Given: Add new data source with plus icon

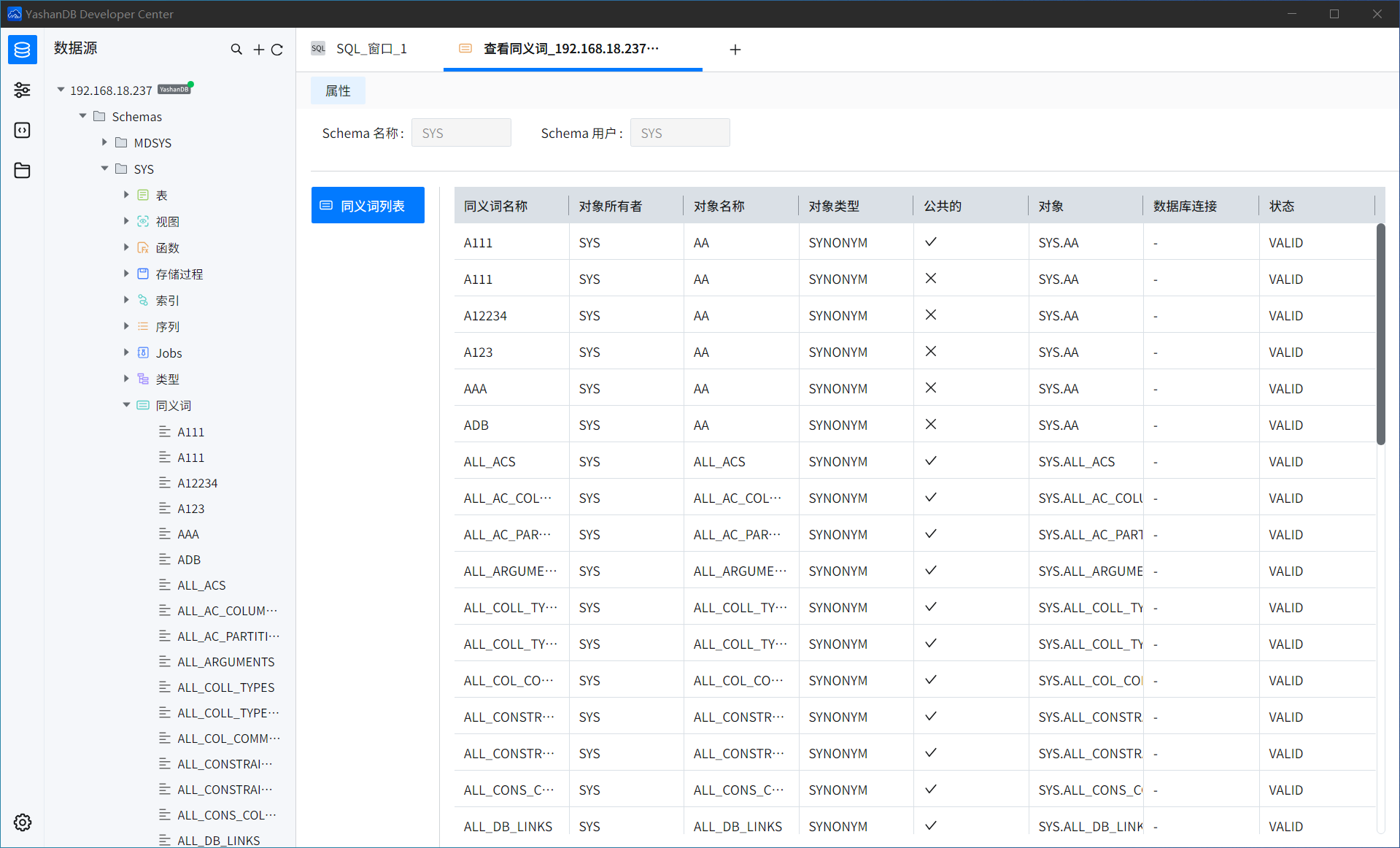Looking at the screenshot, I should tap(258, 50).
